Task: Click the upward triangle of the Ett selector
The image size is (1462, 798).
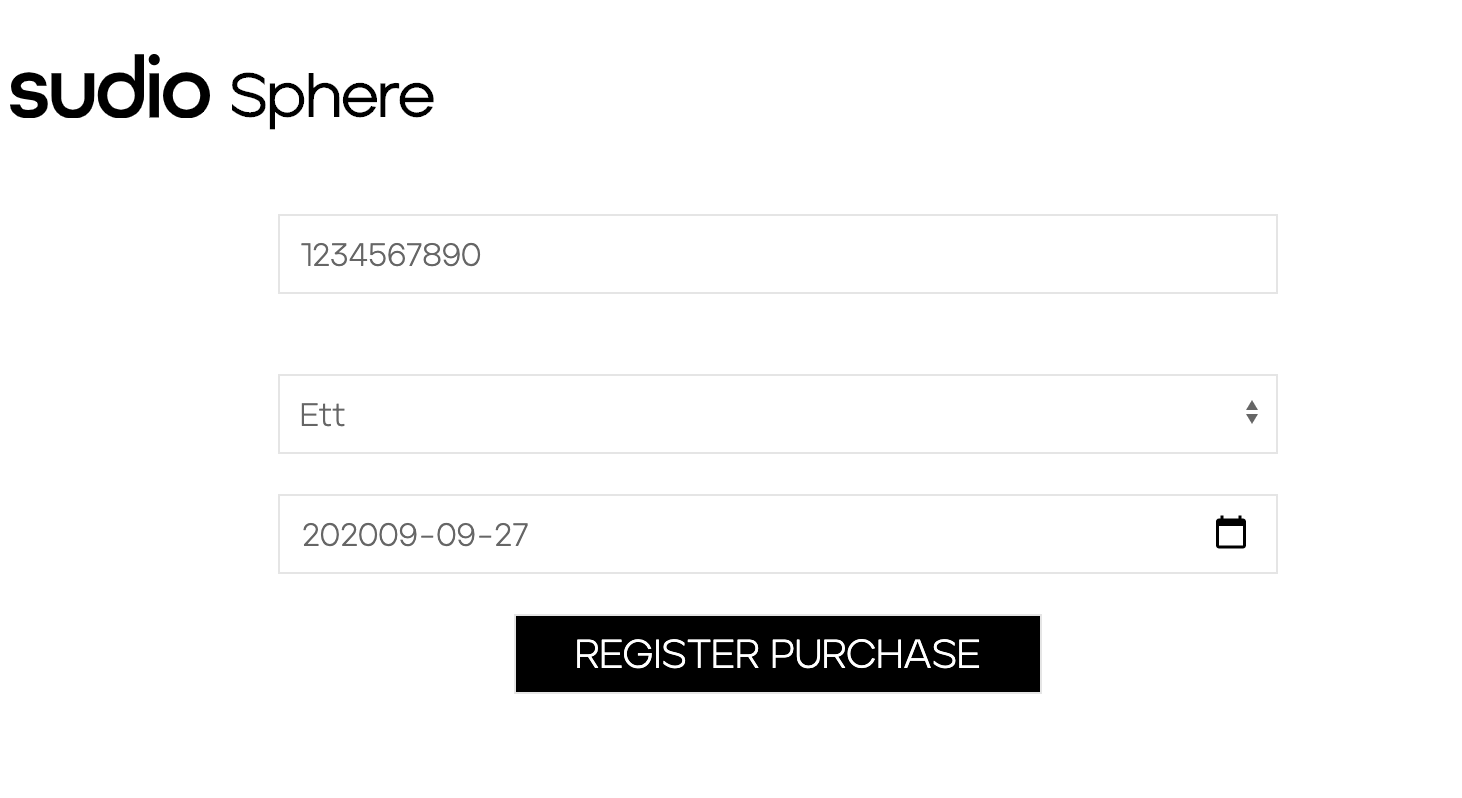Action: [x=1251, y=405]
